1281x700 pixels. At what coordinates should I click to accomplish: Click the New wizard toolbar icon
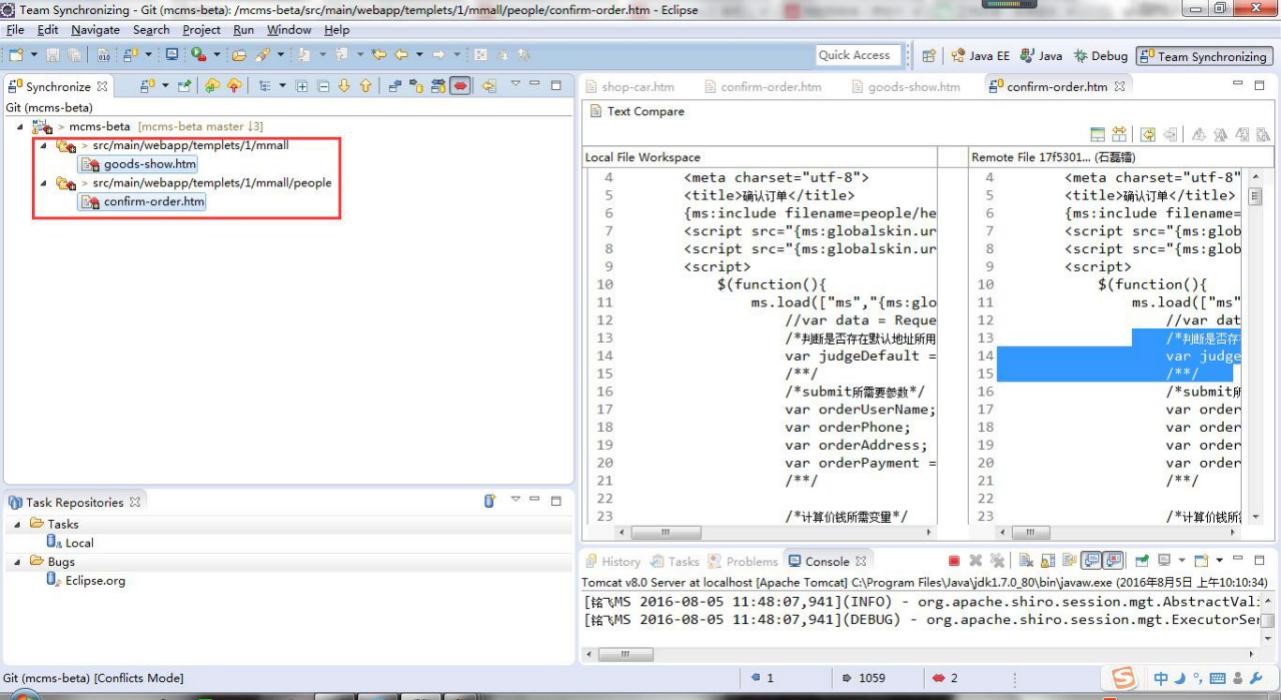click(x=16, y=55)
